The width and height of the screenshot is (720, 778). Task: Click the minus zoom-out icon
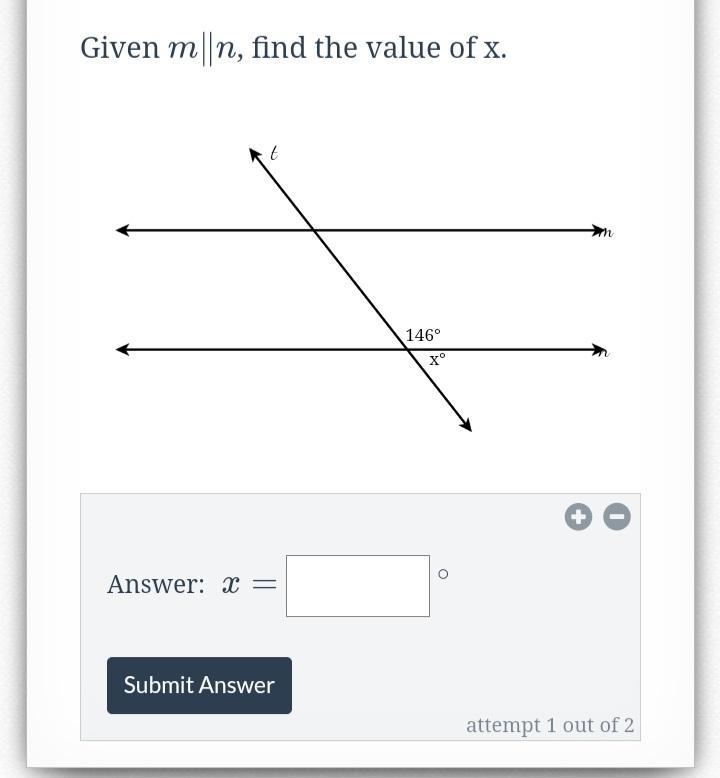617,517
